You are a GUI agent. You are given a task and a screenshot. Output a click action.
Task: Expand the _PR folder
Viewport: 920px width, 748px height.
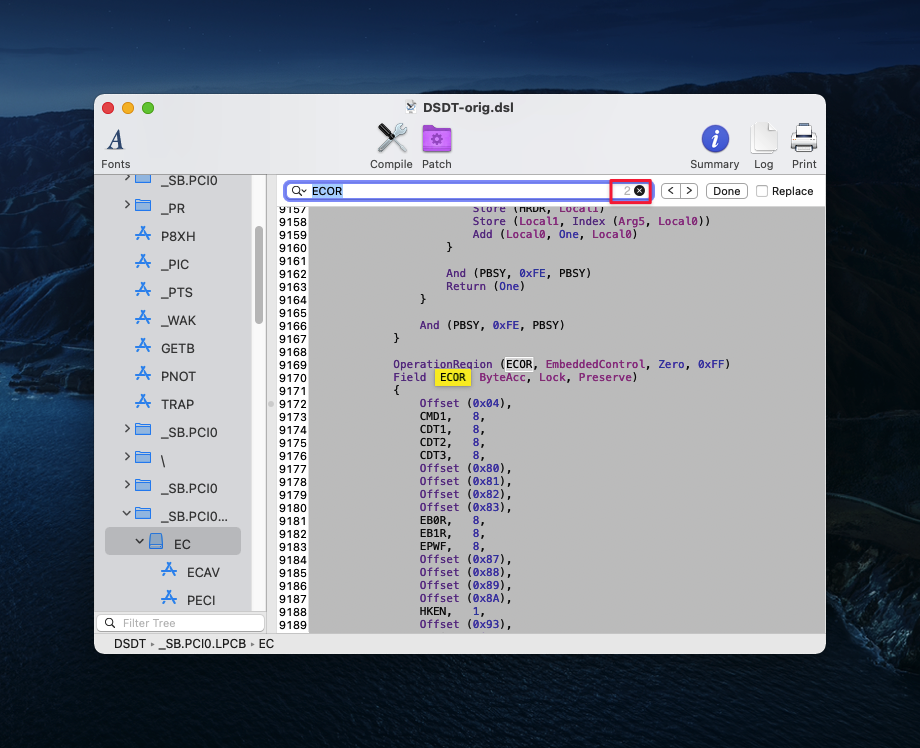tap(127, 206)
